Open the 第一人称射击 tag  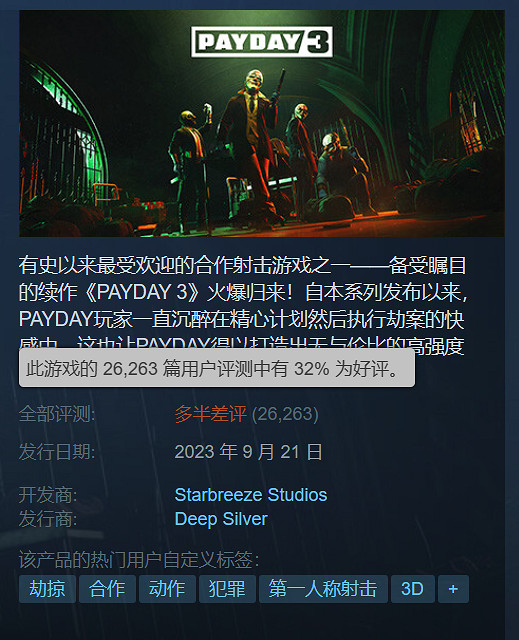coord(323,589)
